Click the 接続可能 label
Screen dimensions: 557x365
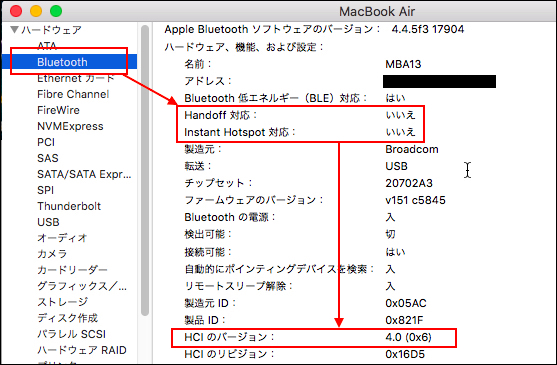click(x=208, y=252)
